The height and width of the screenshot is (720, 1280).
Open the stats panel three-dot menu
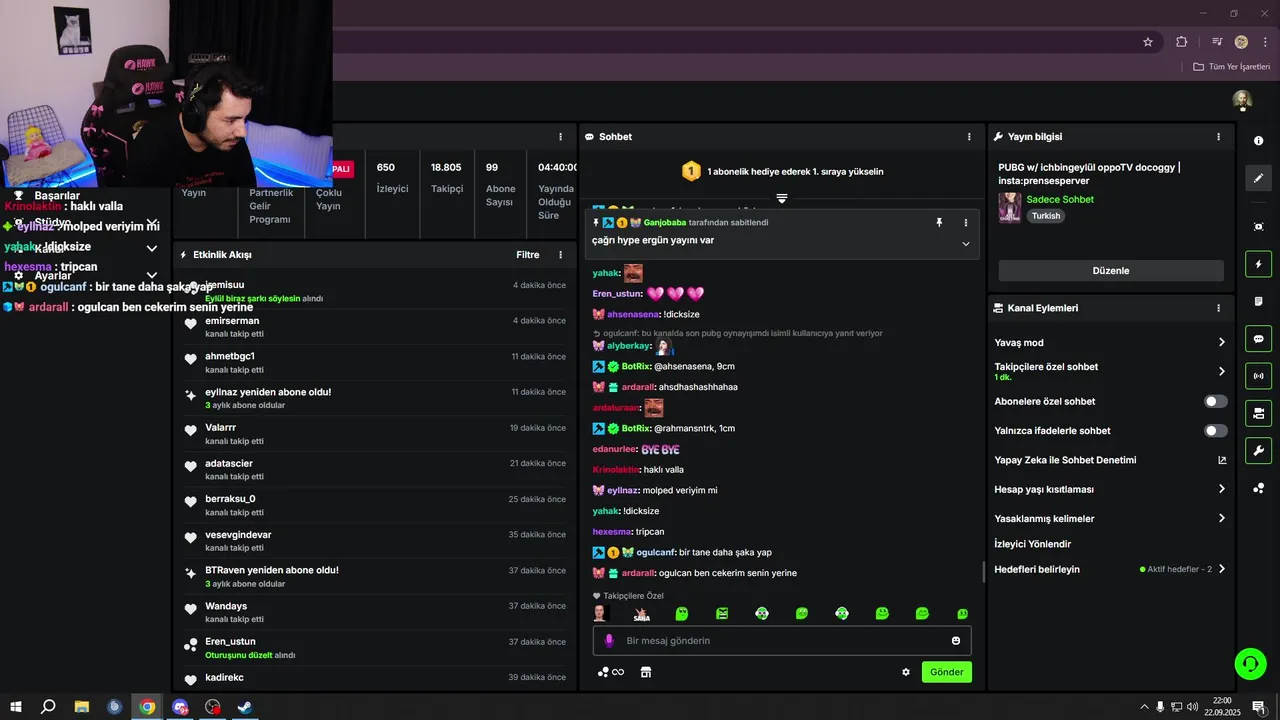[x=560, y=137]
